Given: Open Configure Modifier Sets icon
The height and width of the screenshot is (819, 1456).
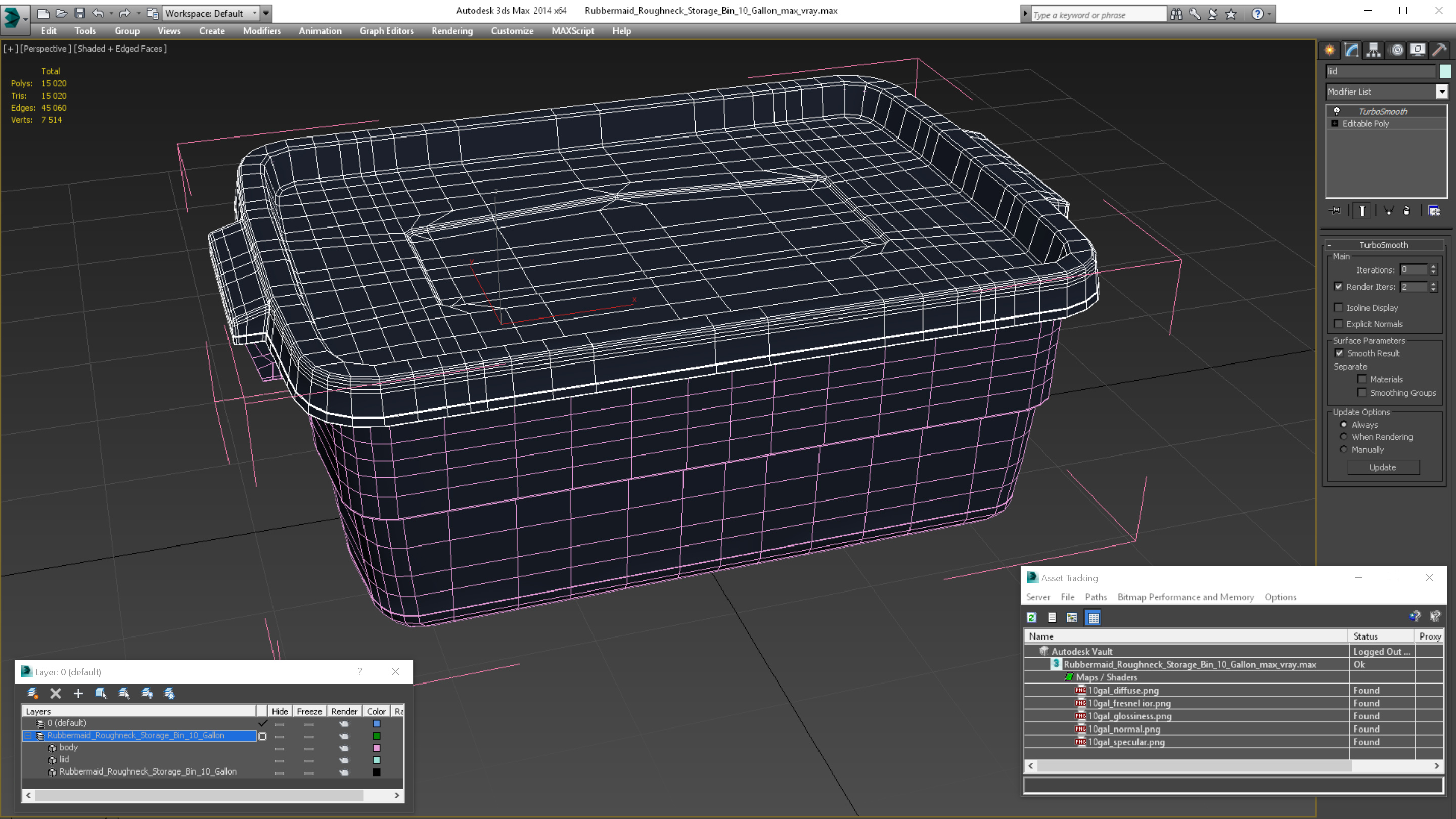Looking at the screenshot, I should pyautogui.click(x=1434, y=210).
